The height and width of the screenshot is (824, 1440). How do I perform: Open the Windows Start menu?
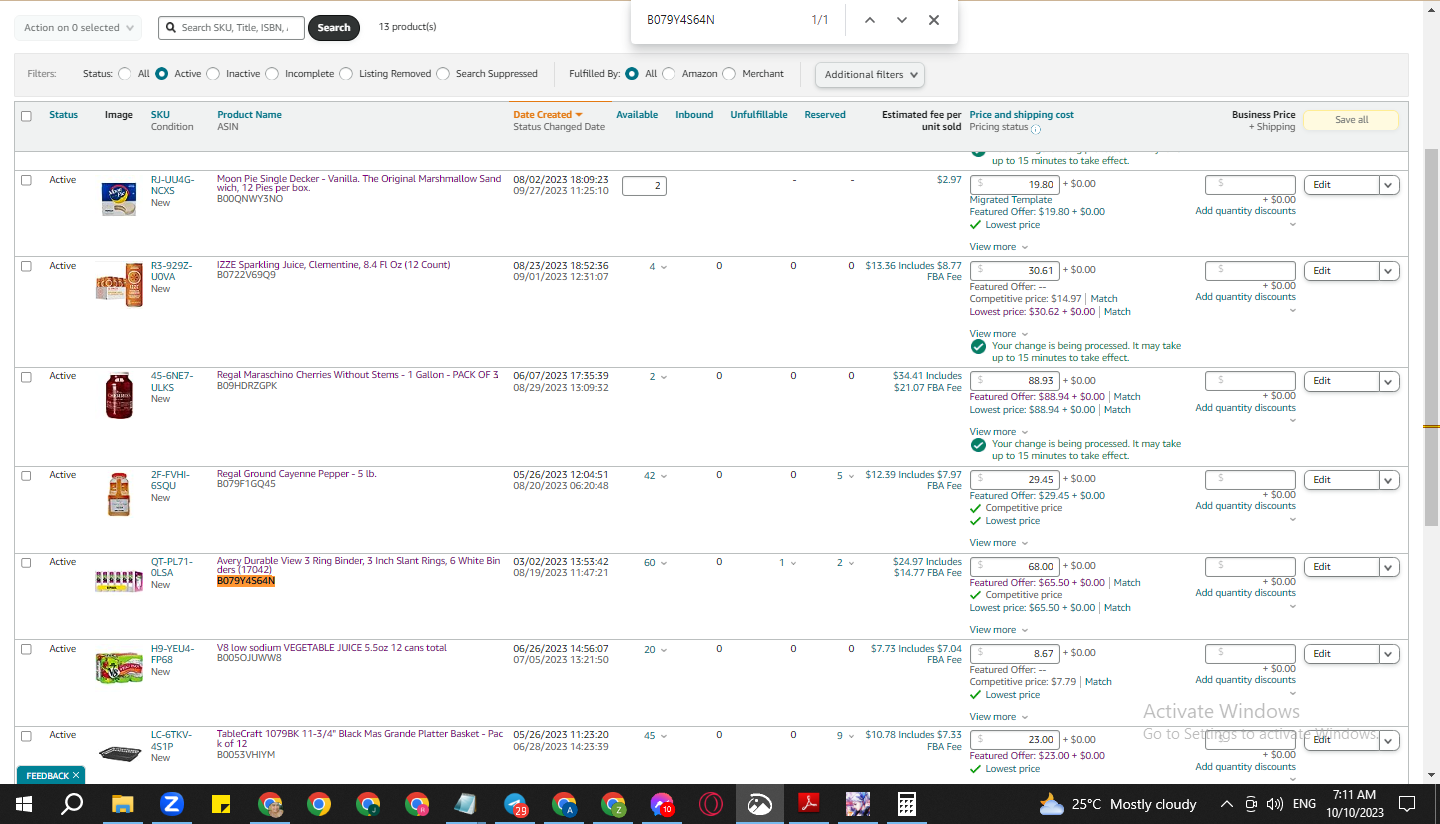click(x=24, y=804)
